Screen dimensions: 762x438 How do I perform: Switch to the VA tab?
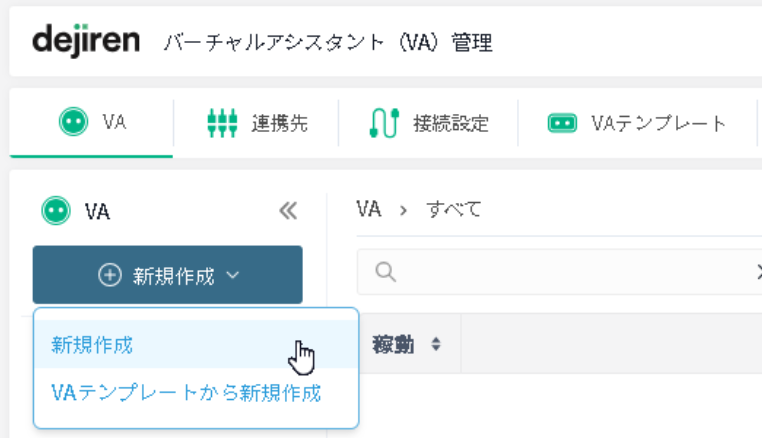pyautogui.click(x=91, y=123)
